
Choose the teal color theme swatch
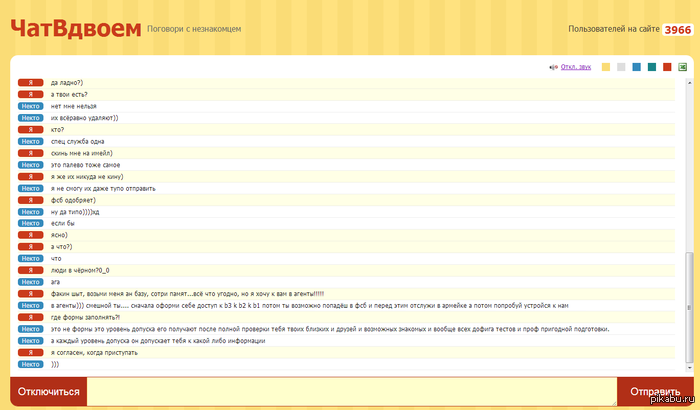click(x=651, y=67)
